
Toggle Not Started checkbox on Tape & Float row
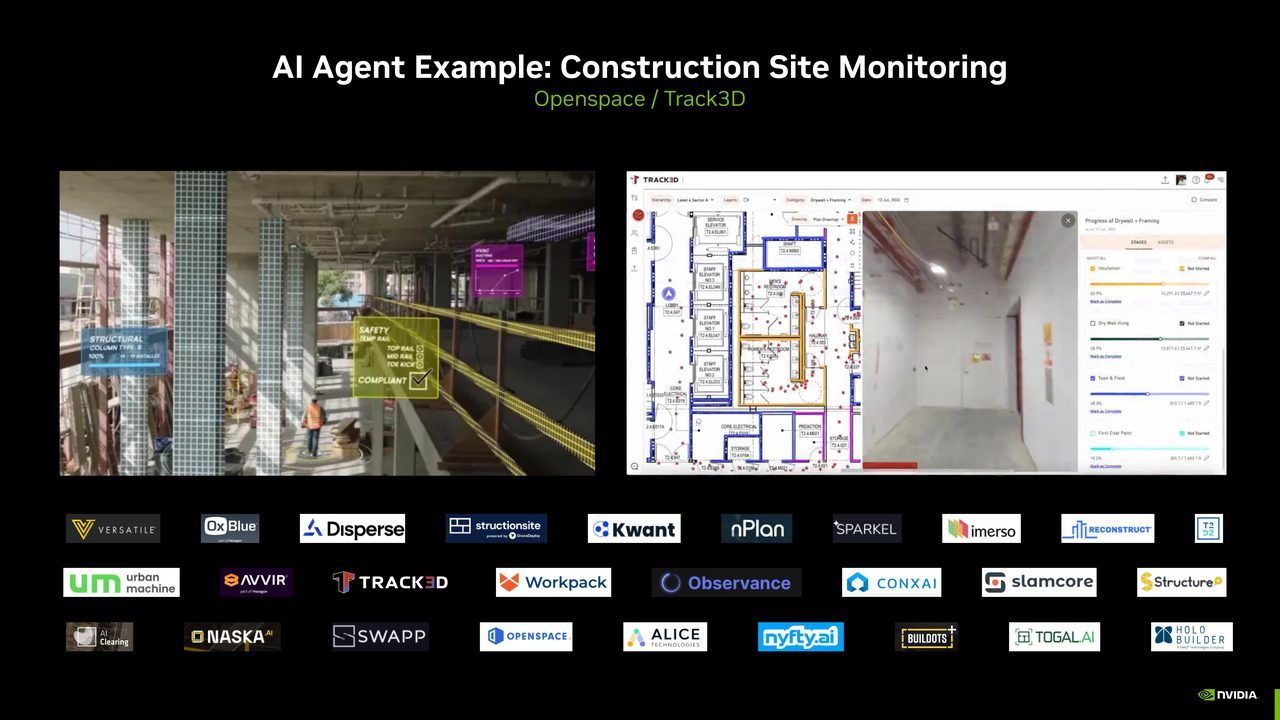point(1182,378)
